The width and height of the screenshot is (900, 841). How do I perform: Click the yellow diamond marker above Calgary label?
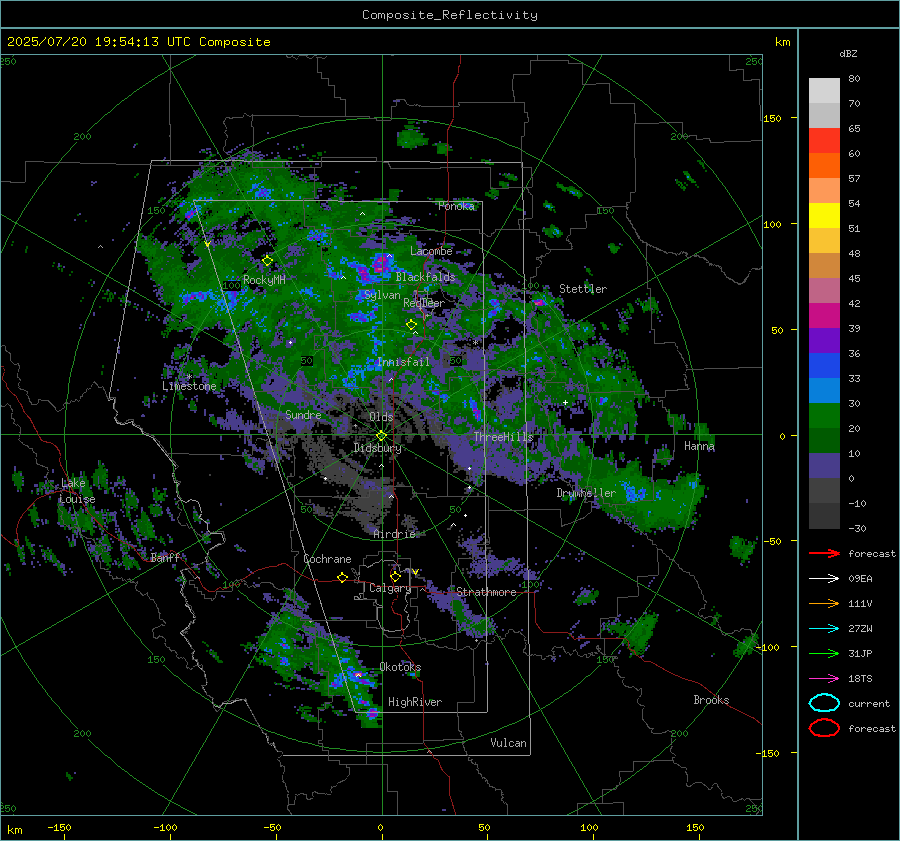[x=395, y=576]
